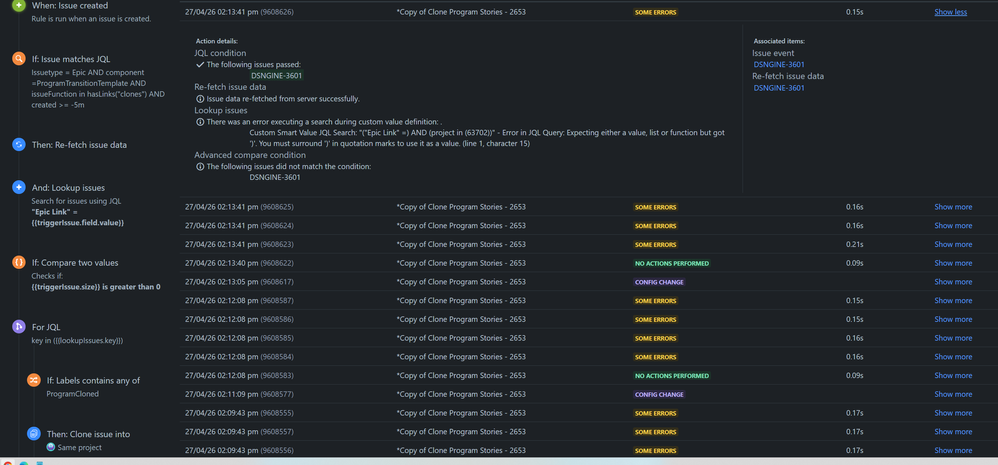998x465 pixels.
Task: Select the green Issue created trigger icon
Action: click(x=18, y=5)
